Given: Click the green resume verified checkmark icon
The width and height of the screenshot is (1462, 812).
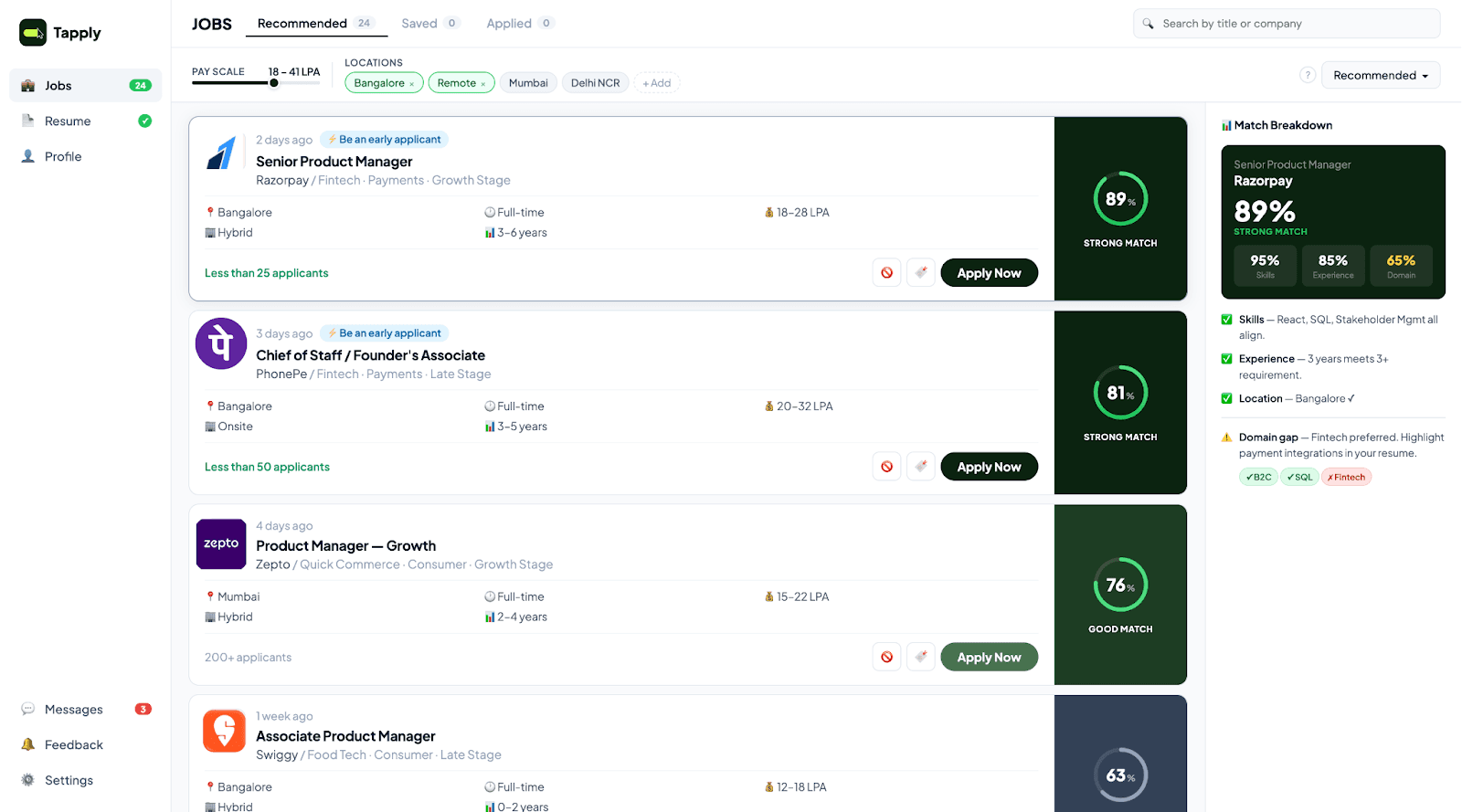Looking at the screenshot, I should (x=144, y=121).
